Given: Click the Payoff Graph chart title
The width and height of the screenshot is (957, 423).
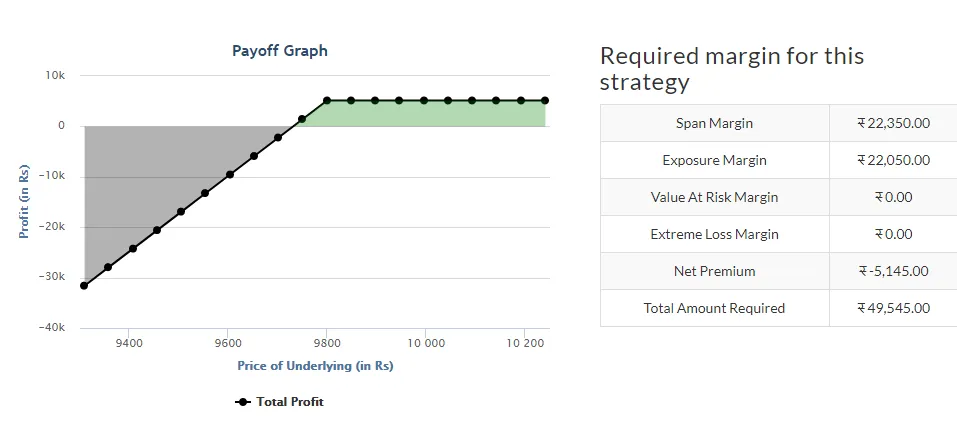Looking at the screenshot, I should 280,50.
